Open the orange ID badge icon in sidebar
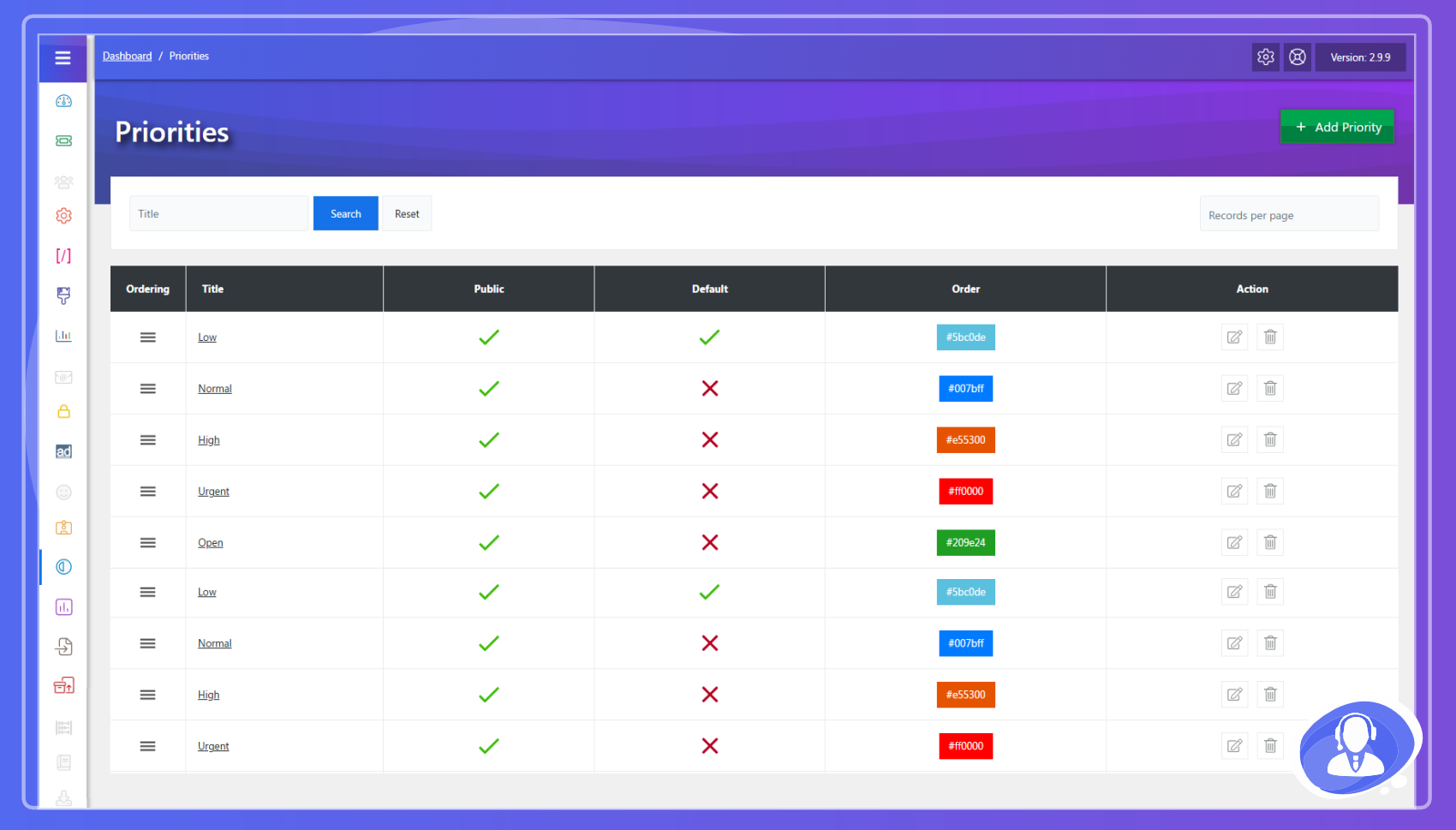Image resolution: width=1456 pixels, height=830 pixels. click(x=63, y=528)
